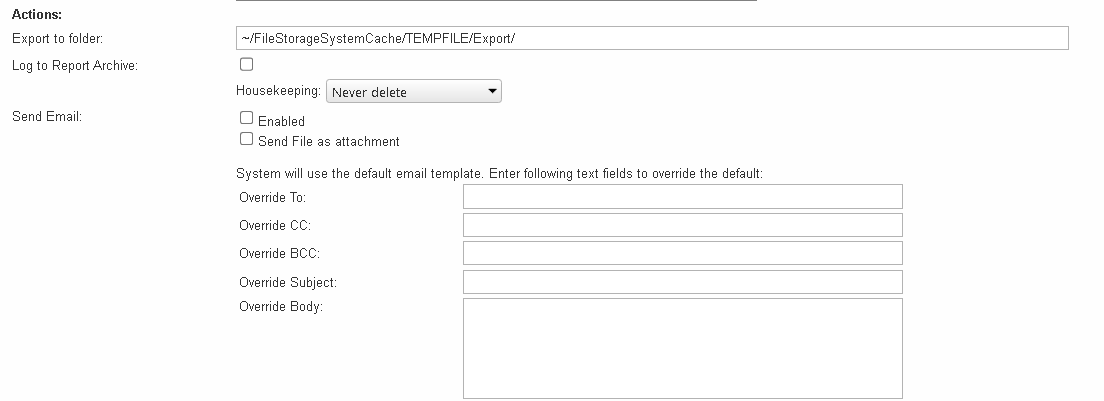Screen dimensions: 1104x401
Task: Click the 'Log to Report Archive:' label
Action: click(x=75, y=65)
